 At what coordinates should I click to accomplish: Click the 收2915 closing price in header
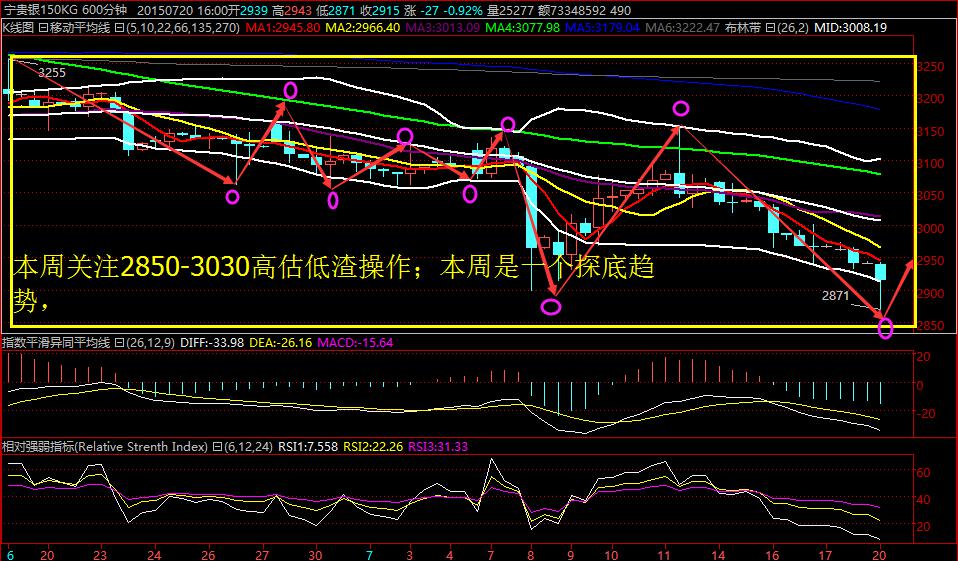click(x=381, y=10)
